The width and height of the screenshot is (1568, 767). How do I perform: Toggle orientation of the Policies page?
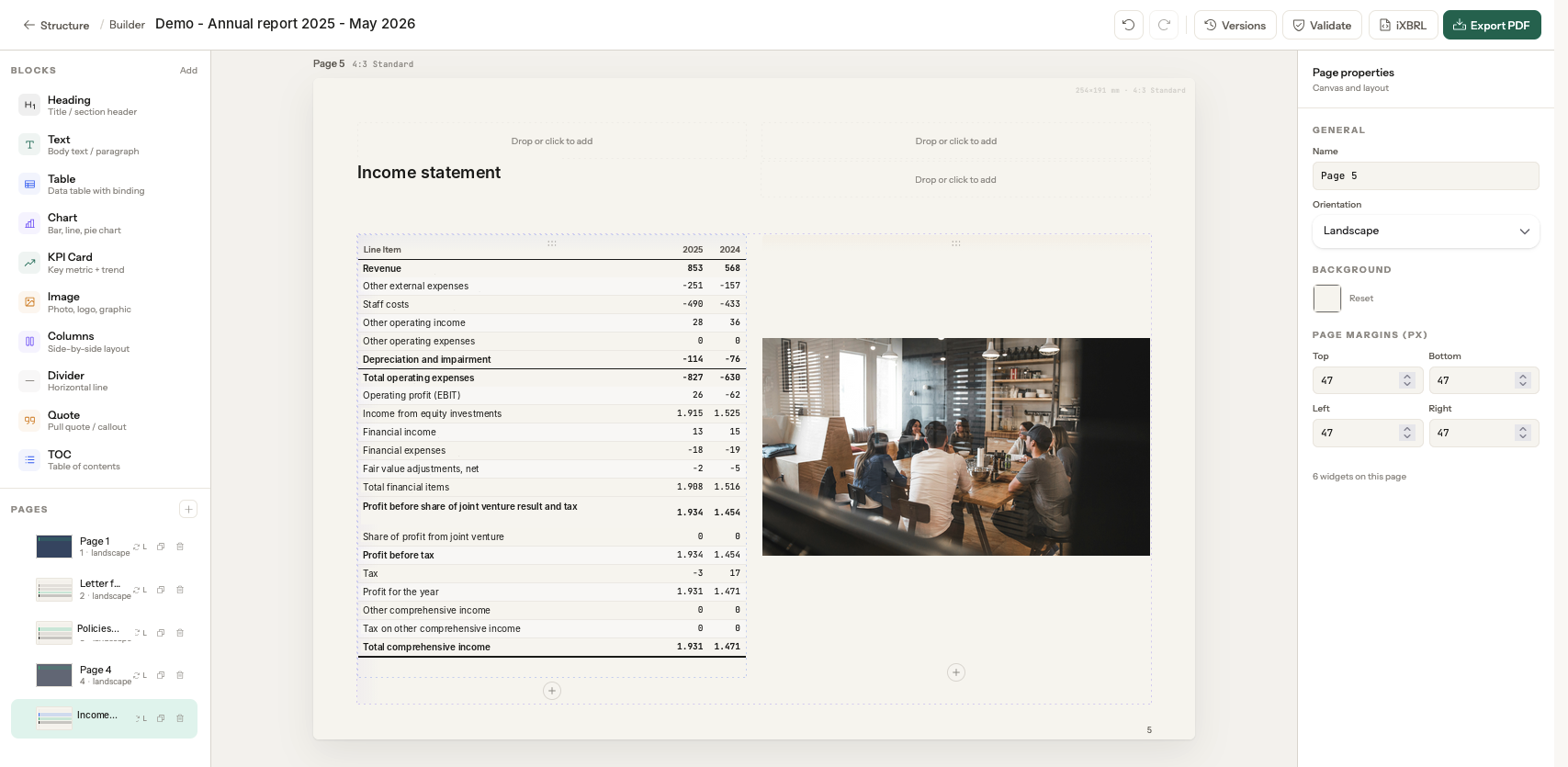pos(141,633)
